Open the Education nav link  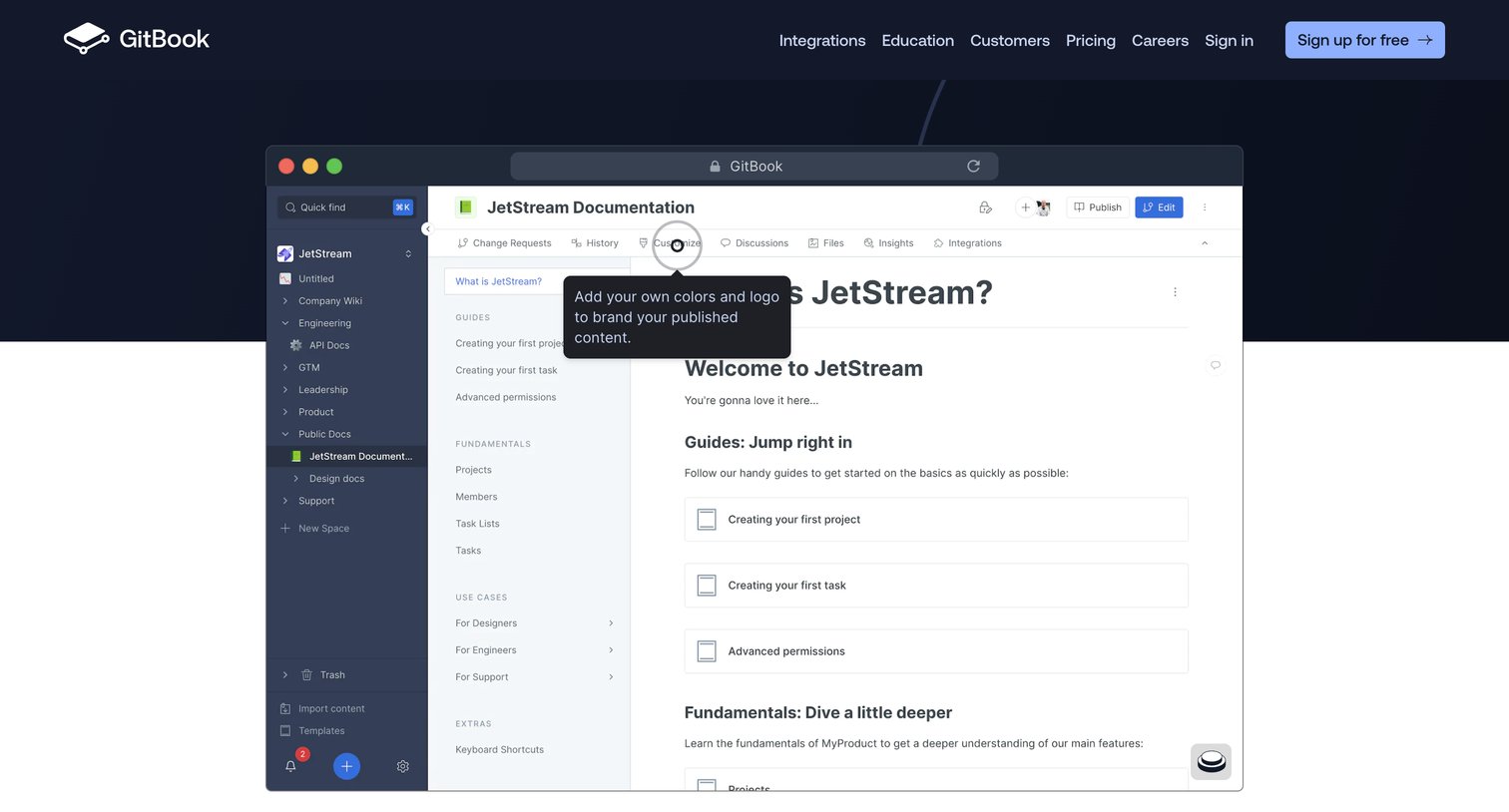[x=918, y=40]
